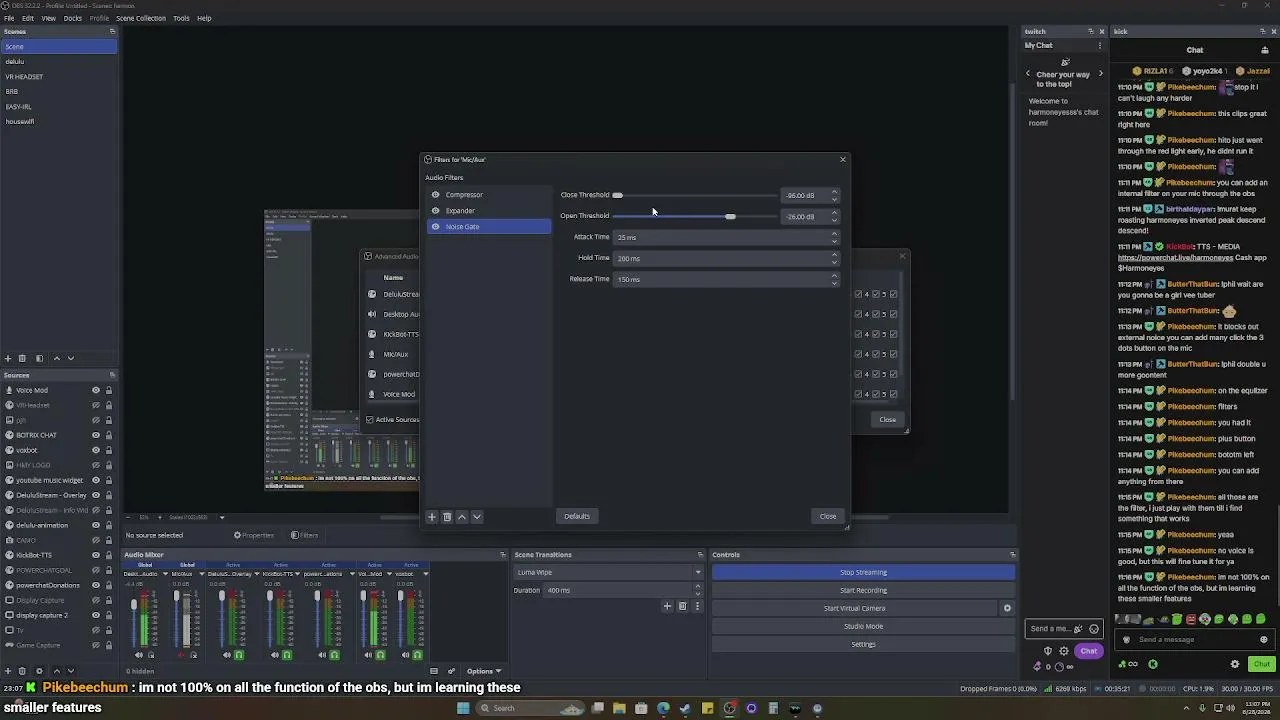Add a new scene with plus icon
Viewport: 1280px width, 720px height.
tap(8, 358)
